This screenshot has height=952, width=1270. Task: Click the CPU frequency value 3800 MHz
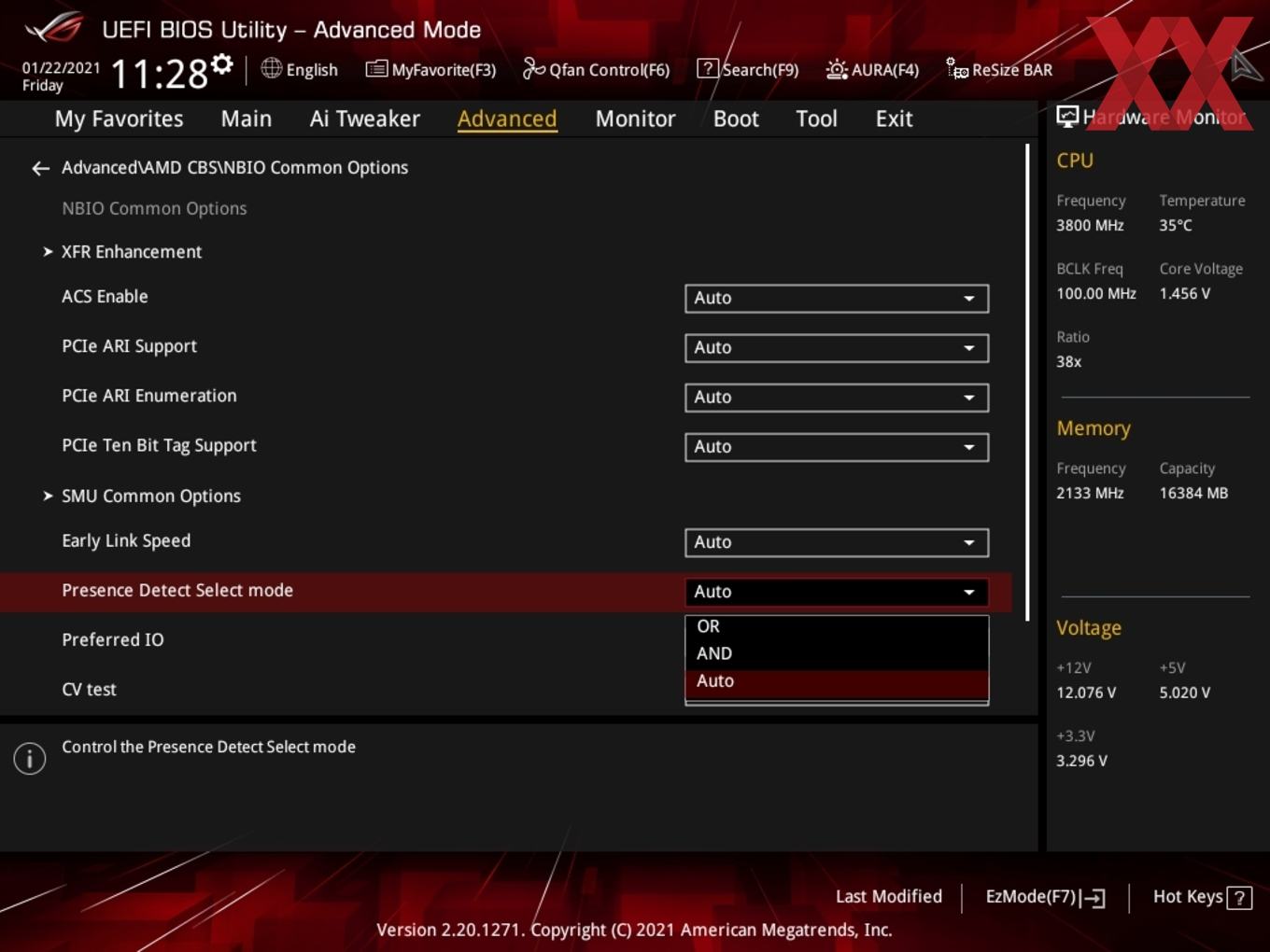(1090, 226)
